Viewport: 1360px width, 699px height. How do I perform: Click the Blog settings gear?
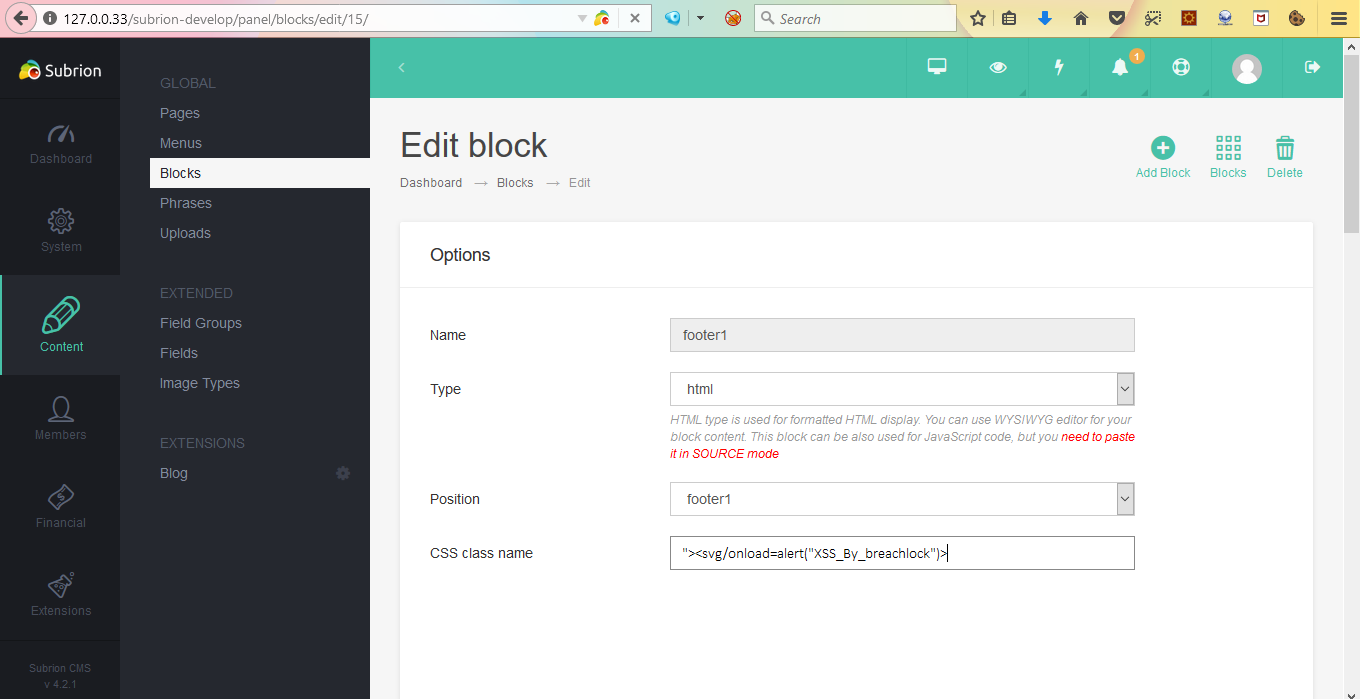pyautogui.click(x=343, y=472)
